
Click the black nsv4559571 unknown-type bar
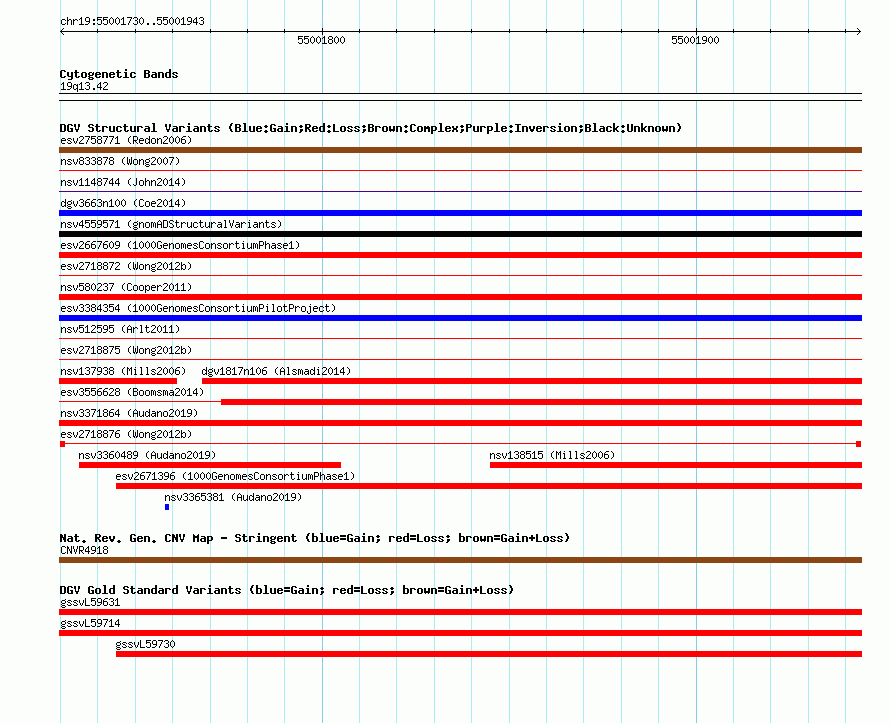(x=460, y=234)
